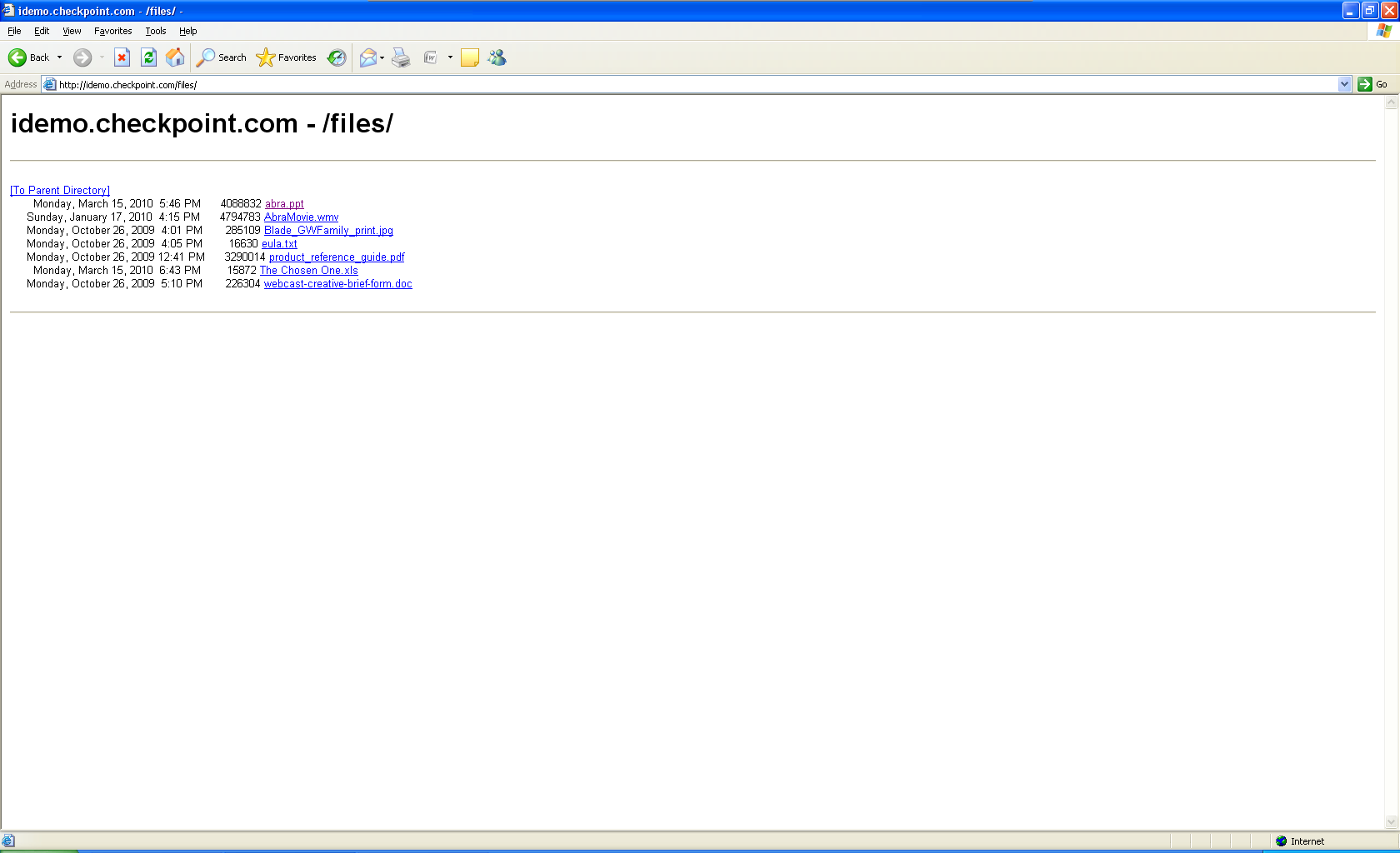Click the scrollbar down arrow
1400x853 pixels.
(1391, 822)
